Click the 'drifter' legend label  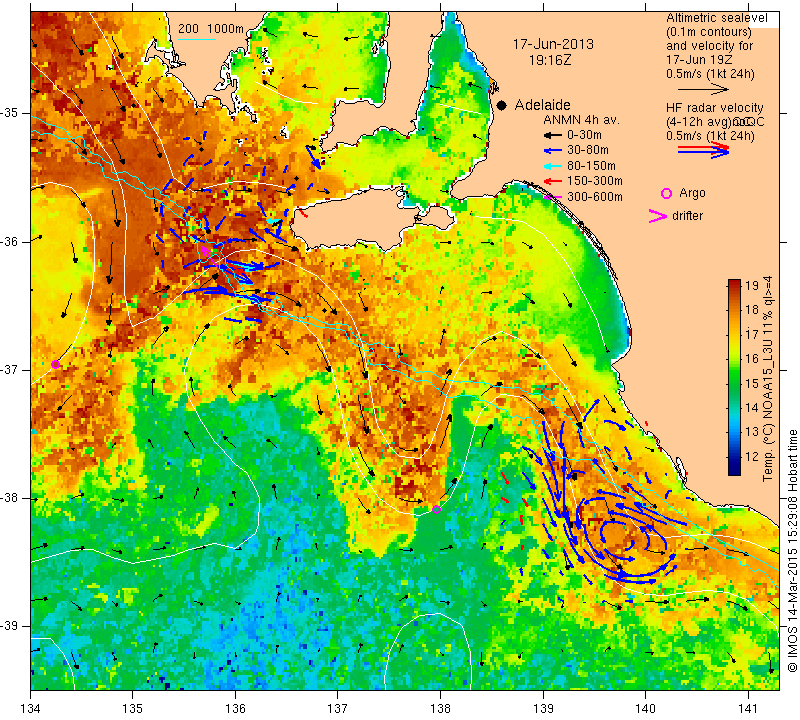[x=687, y=216]
